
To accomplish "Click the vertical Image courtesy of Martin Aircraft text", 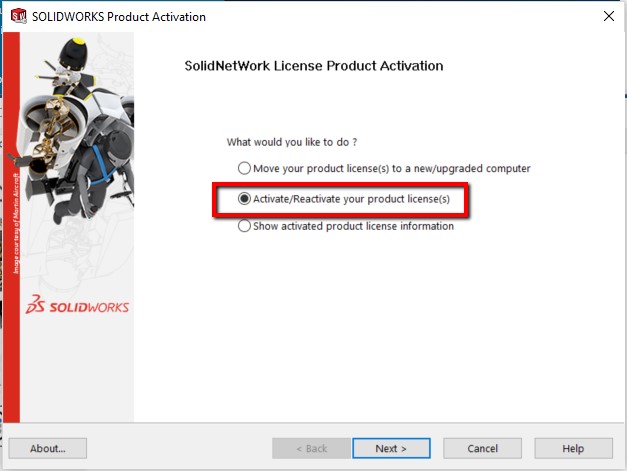I will [x=16, y=224].
